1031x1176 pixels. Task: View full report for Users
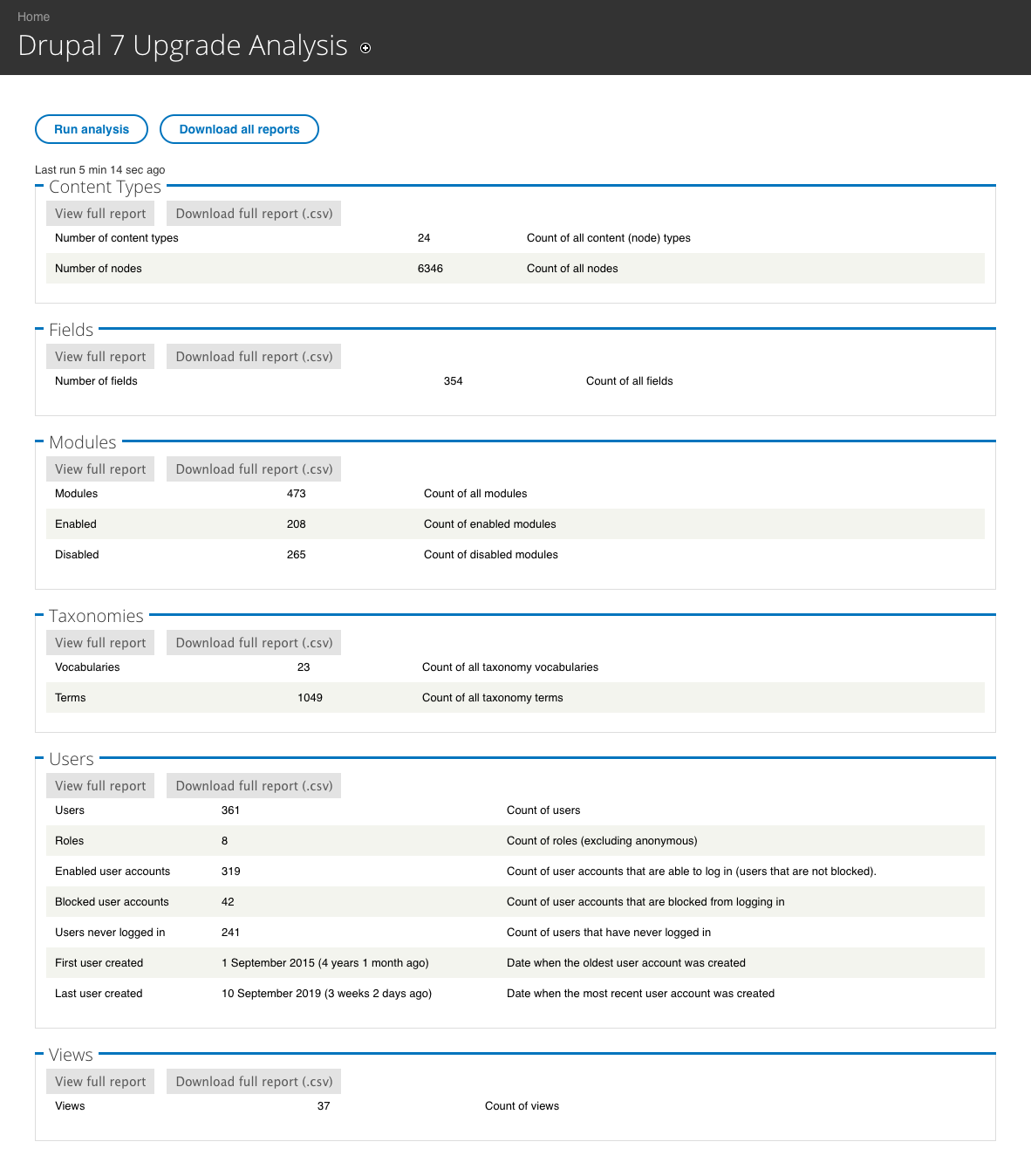coord(99,785)
